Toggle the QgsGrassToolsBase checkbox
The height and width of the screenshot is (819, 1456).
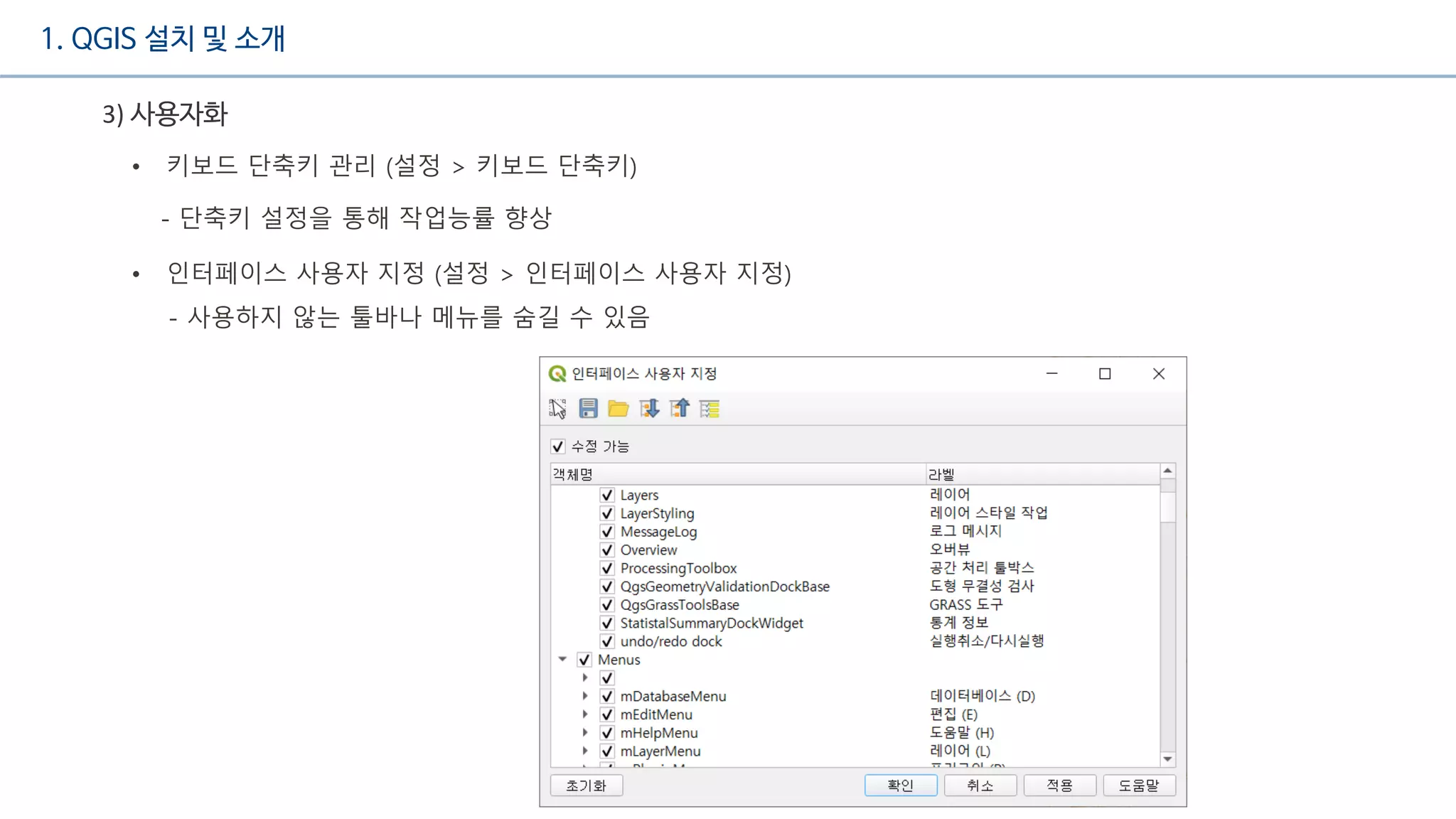(607, 605)
